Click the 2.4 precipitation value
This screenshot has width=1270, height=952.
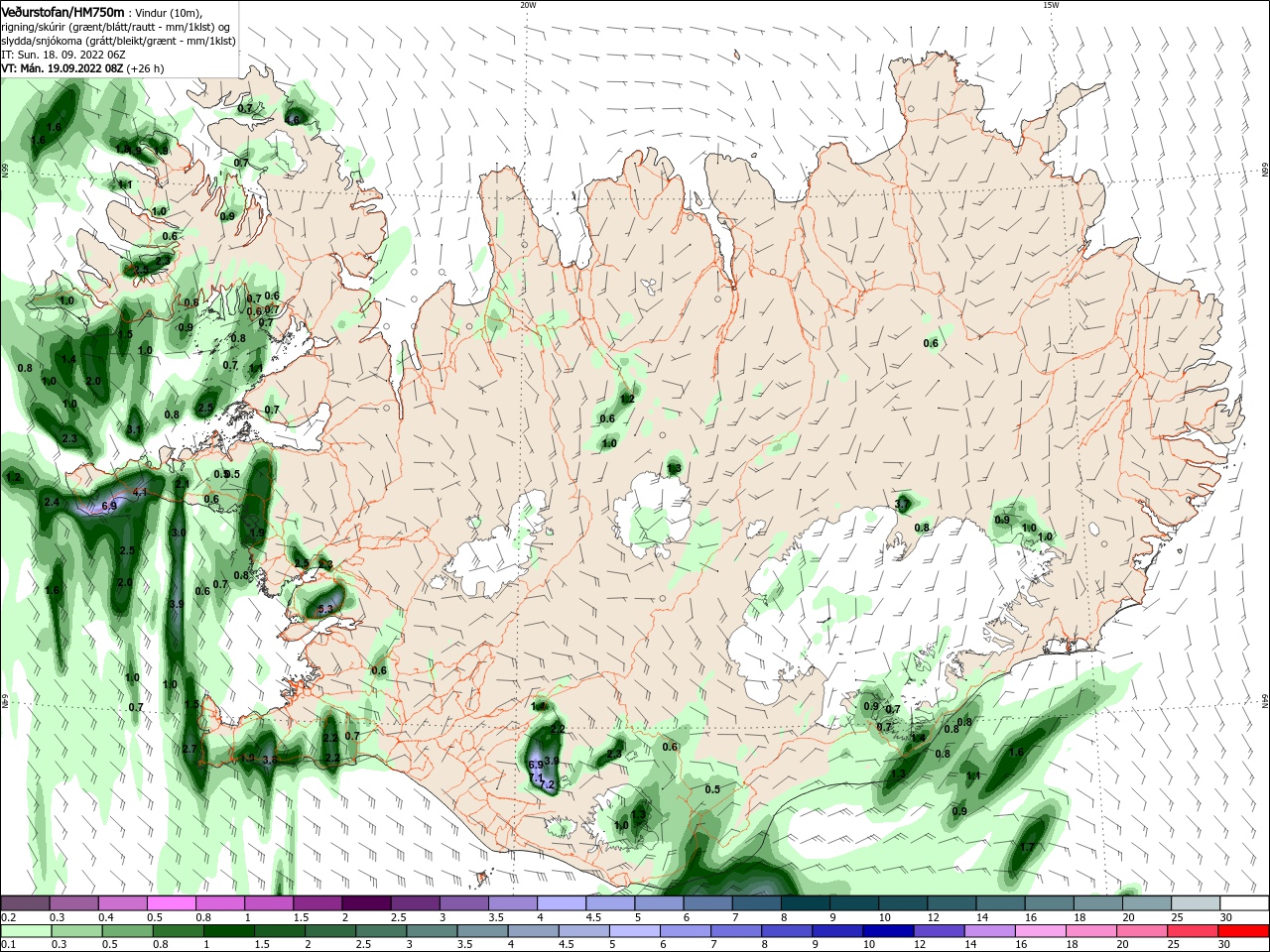[52, 503]
